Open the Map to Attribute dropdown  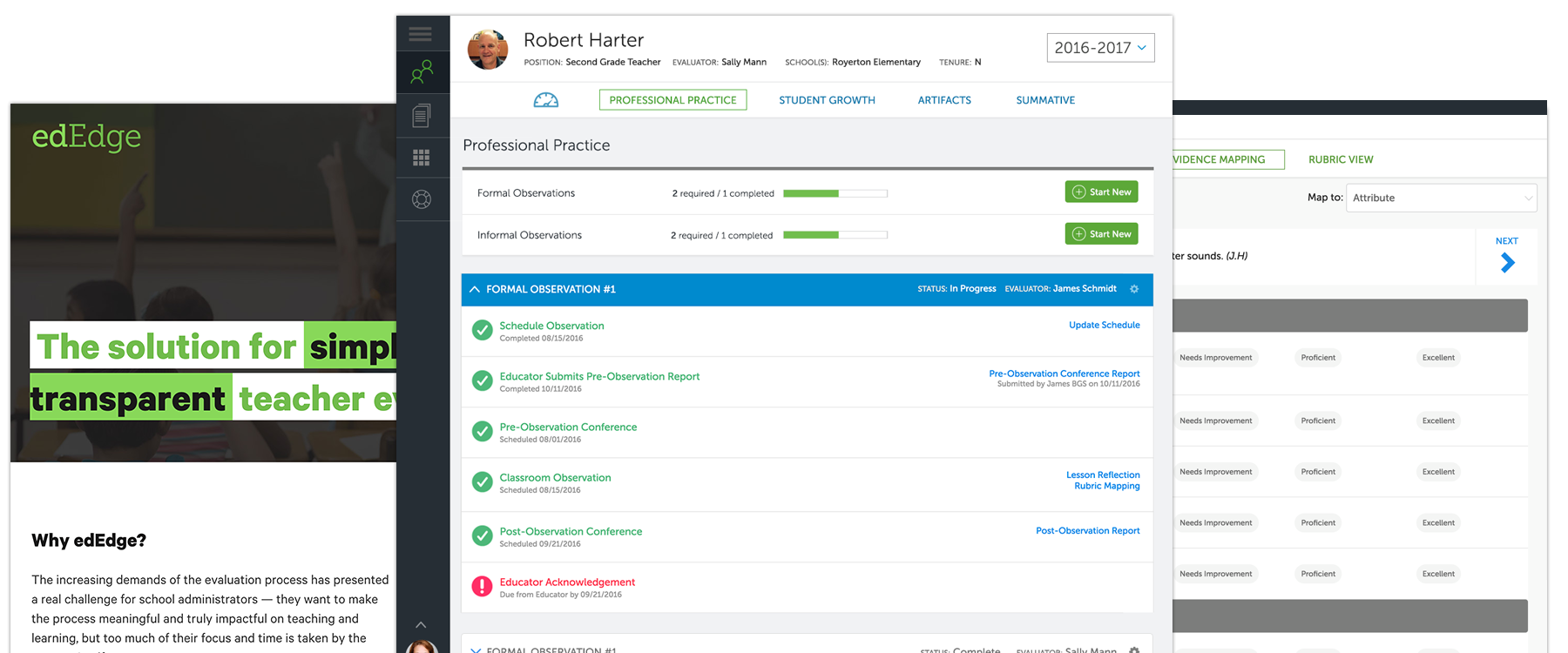1442,198
